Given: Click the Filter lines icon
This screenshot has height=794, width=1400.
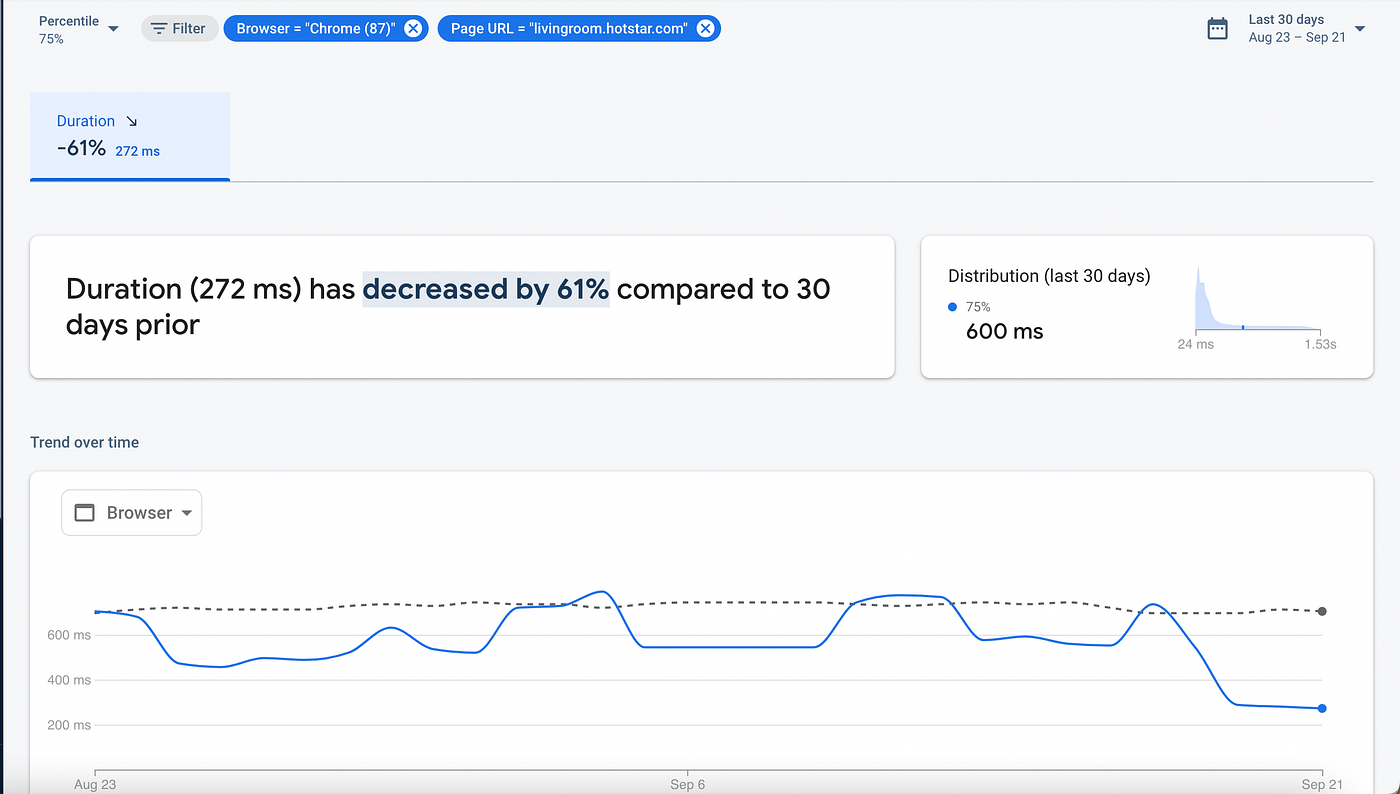Looking at the screenshot, I should (x=159, y=29).
